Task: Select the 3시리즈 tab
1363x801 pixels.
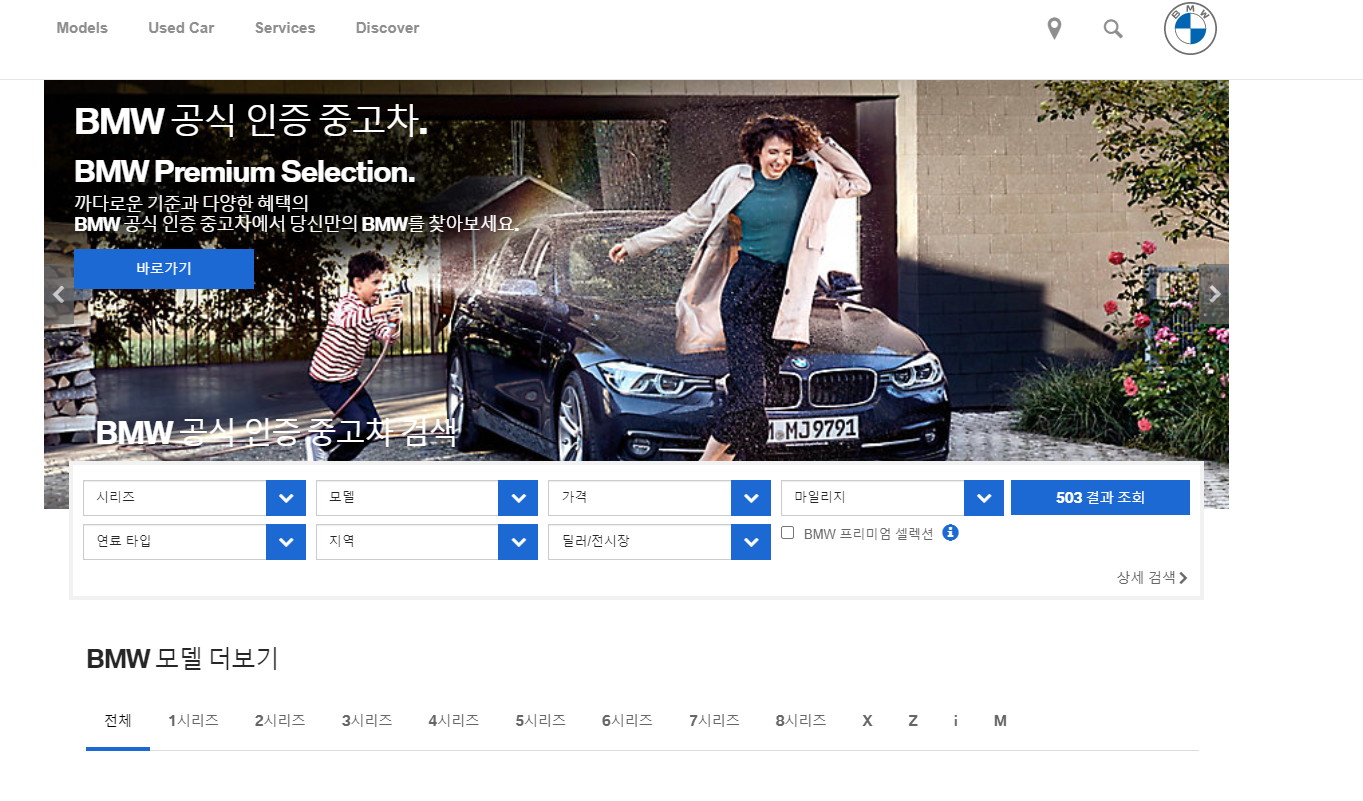Action: pos(367,721)
